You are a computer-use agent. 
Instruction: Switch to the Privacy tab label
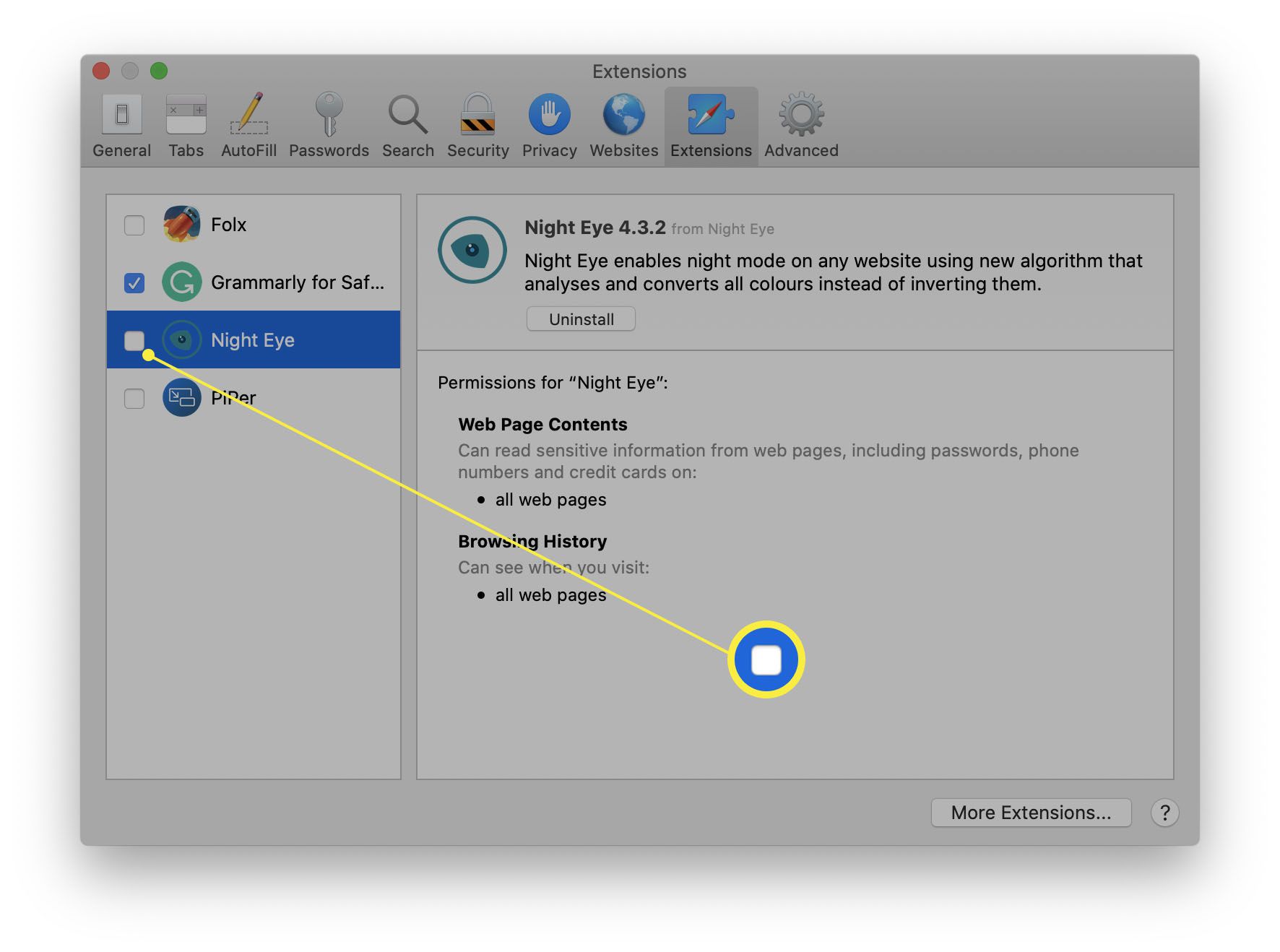click(549, 150)
